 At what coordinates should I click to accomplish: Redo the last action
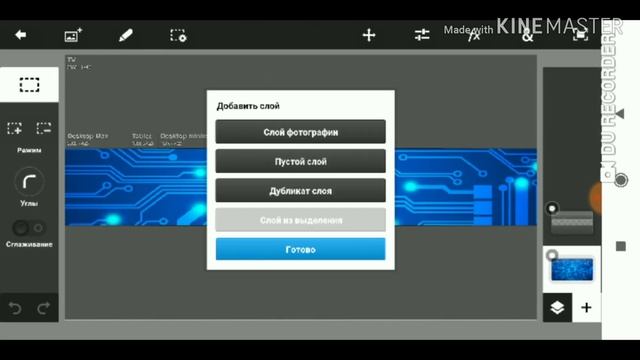coord(43,308)
